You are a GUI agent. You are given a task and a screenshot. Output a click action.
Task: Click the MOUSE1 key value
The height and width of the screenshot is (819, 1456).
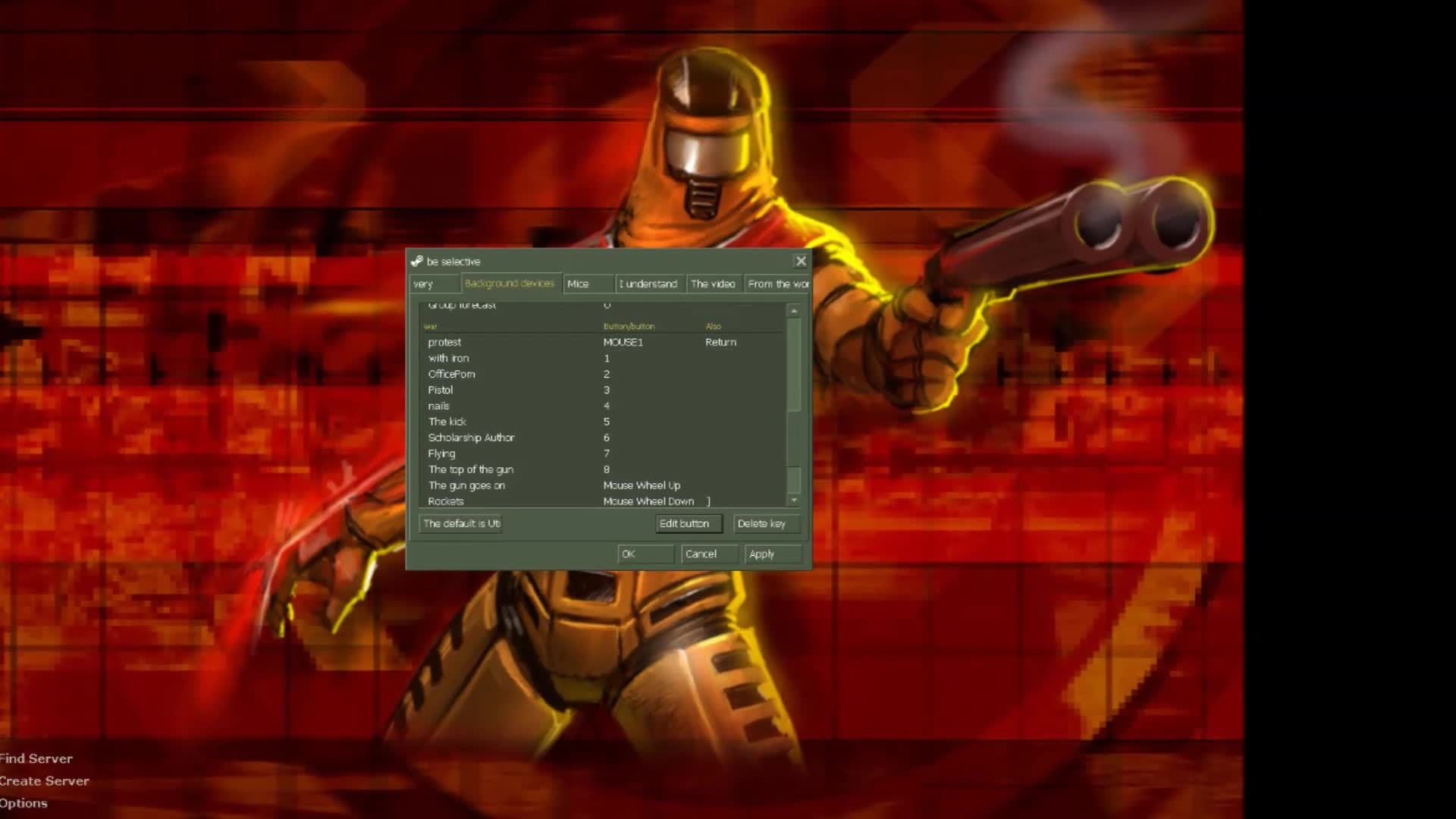[623, 342]
